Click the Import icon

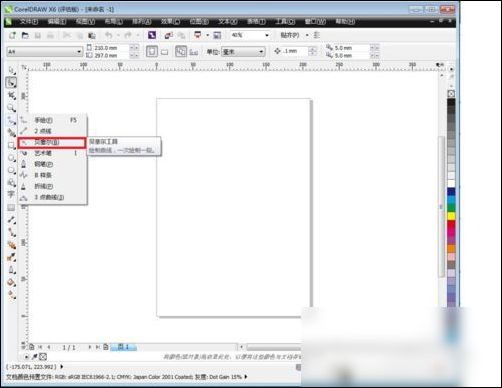point(168,35)
